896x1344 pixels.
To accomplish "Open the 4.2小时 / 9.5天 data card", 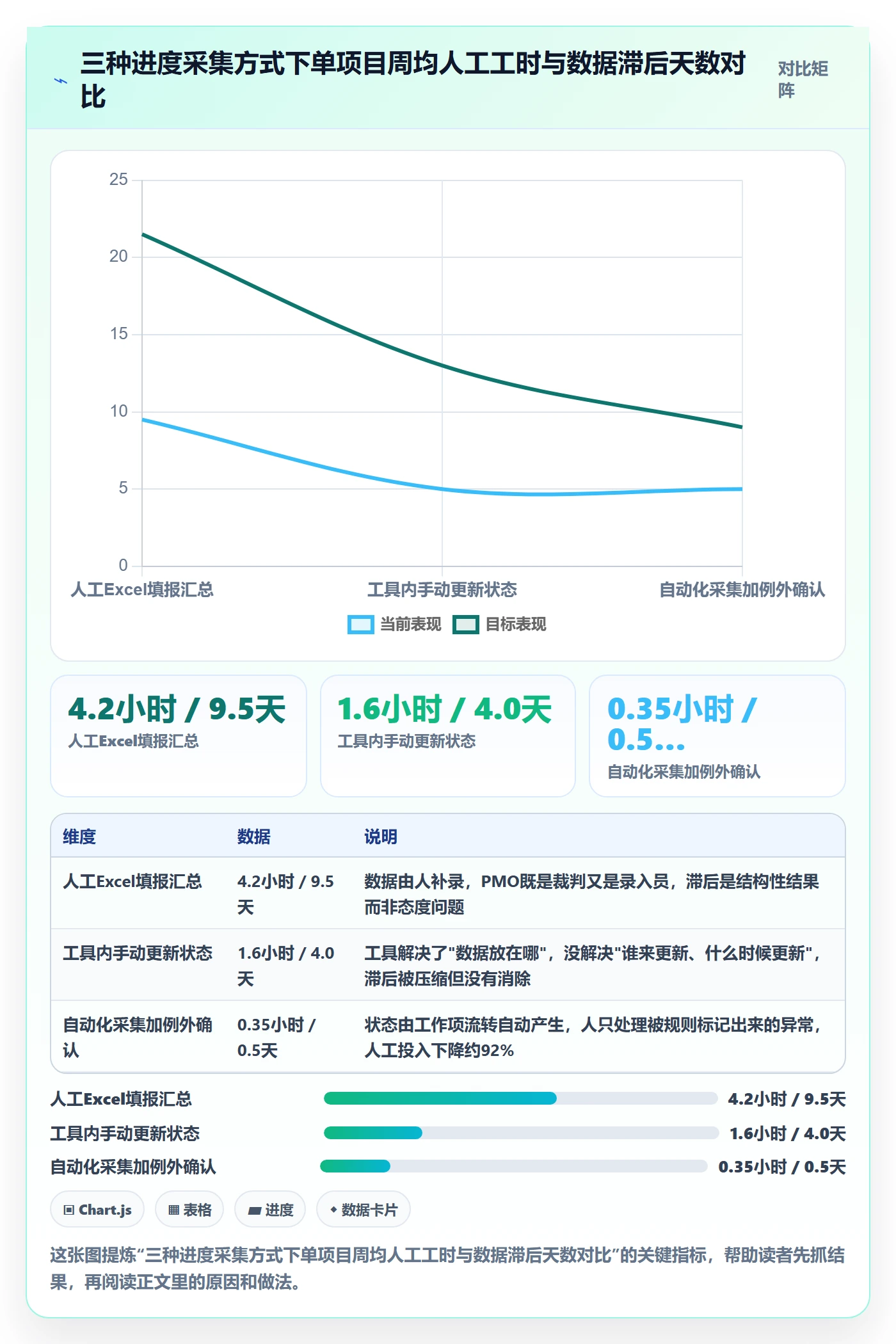I will (x=179, y=736).
